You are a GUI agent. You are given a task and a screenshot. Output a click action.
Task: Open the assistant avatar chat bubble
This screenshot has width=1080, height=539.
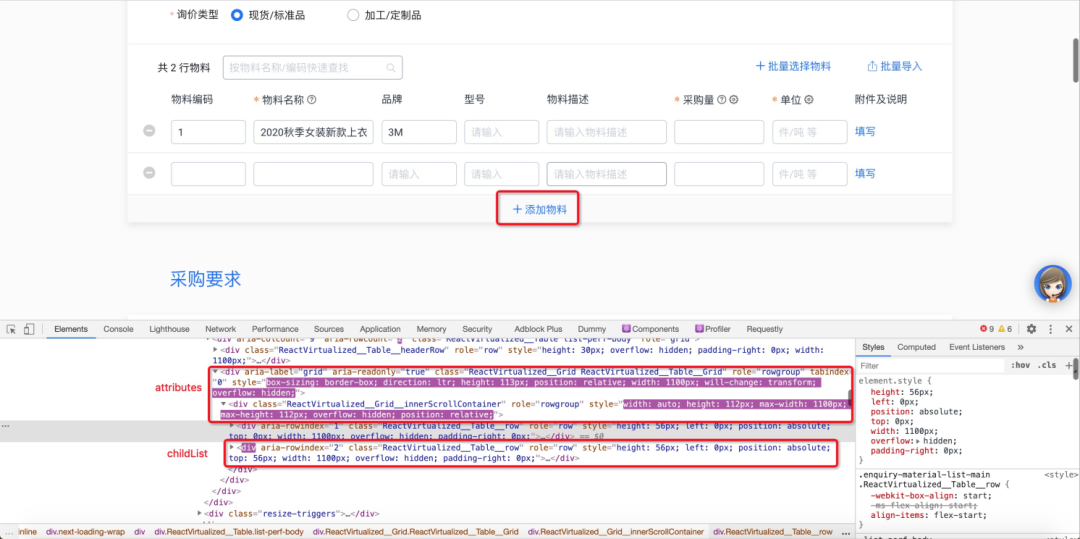(x=1052, y=284)
